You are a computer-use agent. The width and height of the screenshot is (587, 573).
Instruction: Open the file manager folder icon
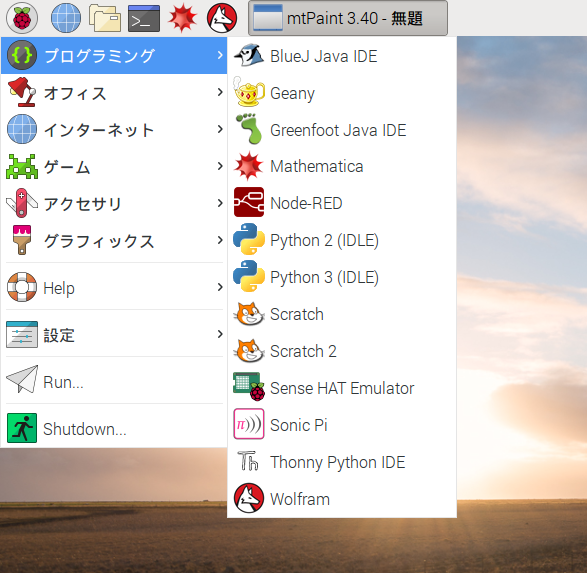pyautogui.click(x=105, y=18)
